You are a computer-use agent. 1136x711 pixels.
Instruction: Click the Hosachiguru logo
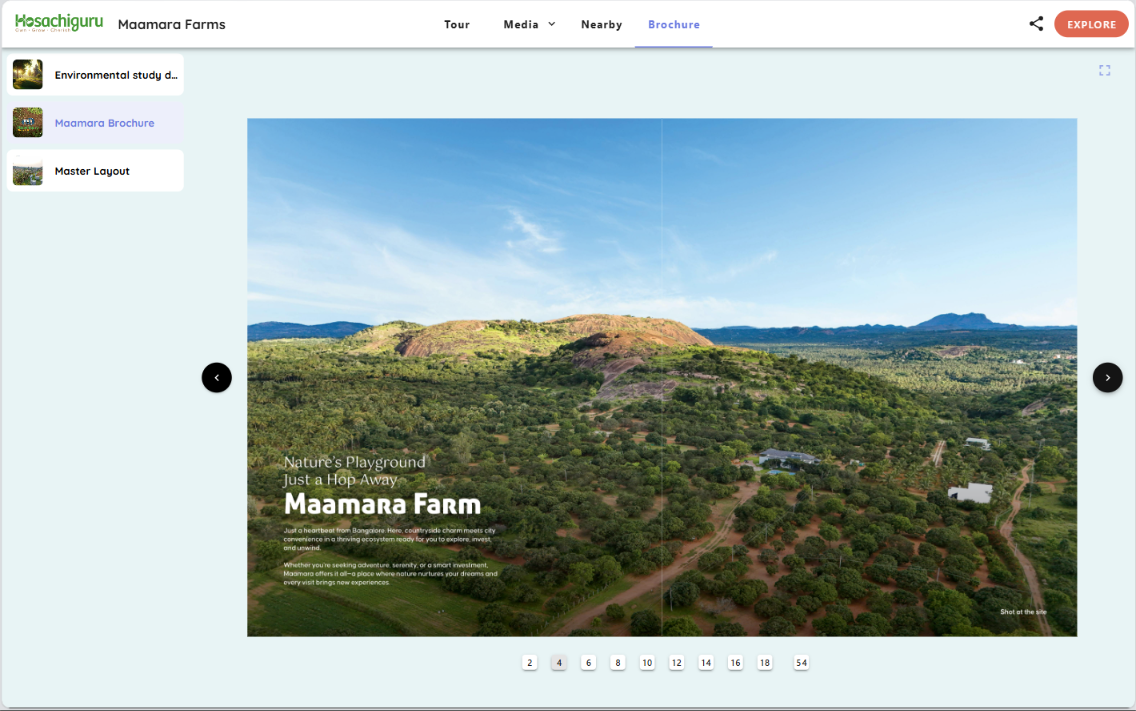[59, 22]
